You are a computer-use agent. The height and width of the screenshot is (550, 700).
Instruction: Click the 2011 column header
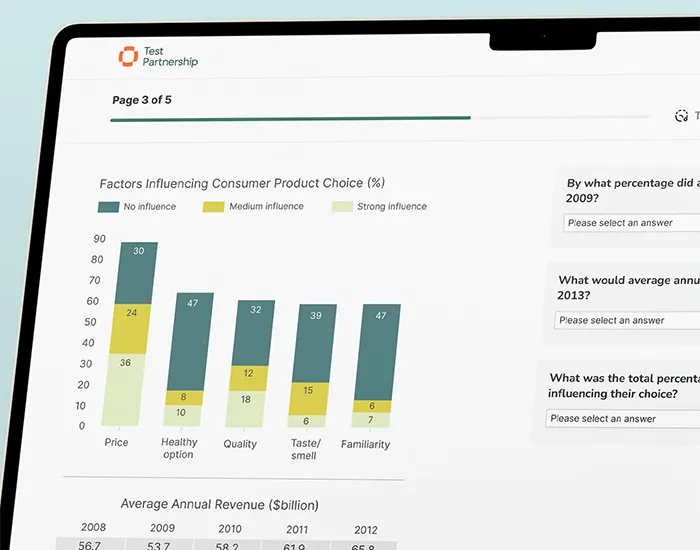point(297,530)
